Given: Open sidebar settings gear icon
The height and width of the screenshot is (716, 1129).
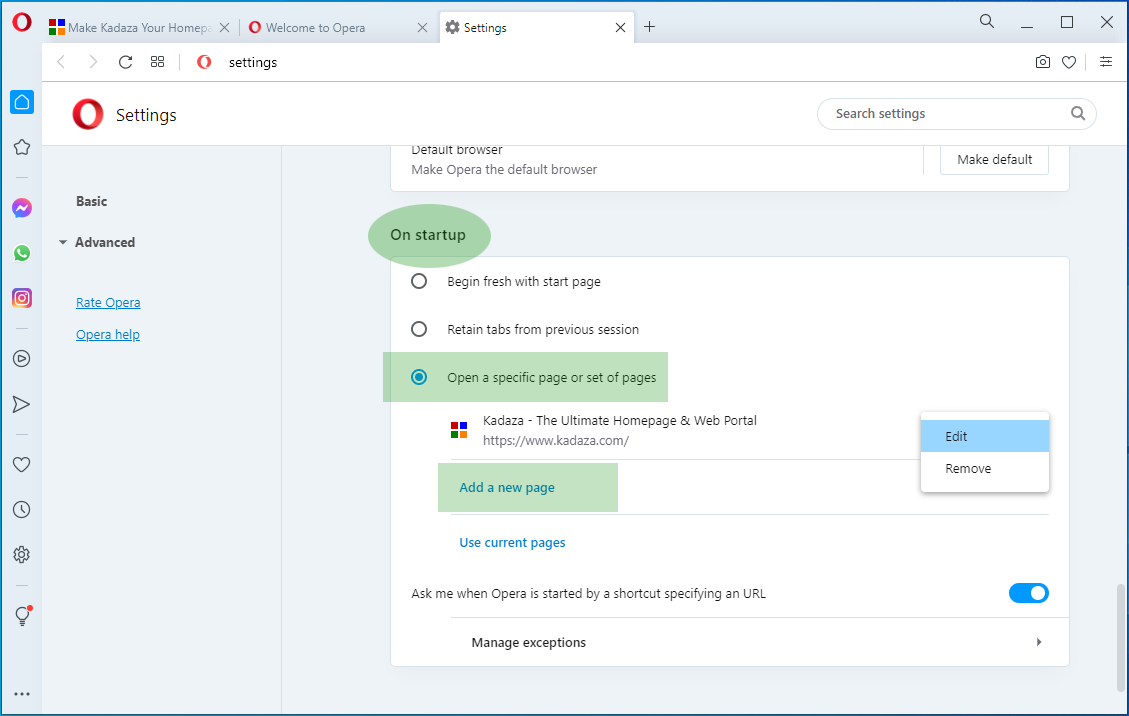Looking at the screenshot, I should 22,555.
